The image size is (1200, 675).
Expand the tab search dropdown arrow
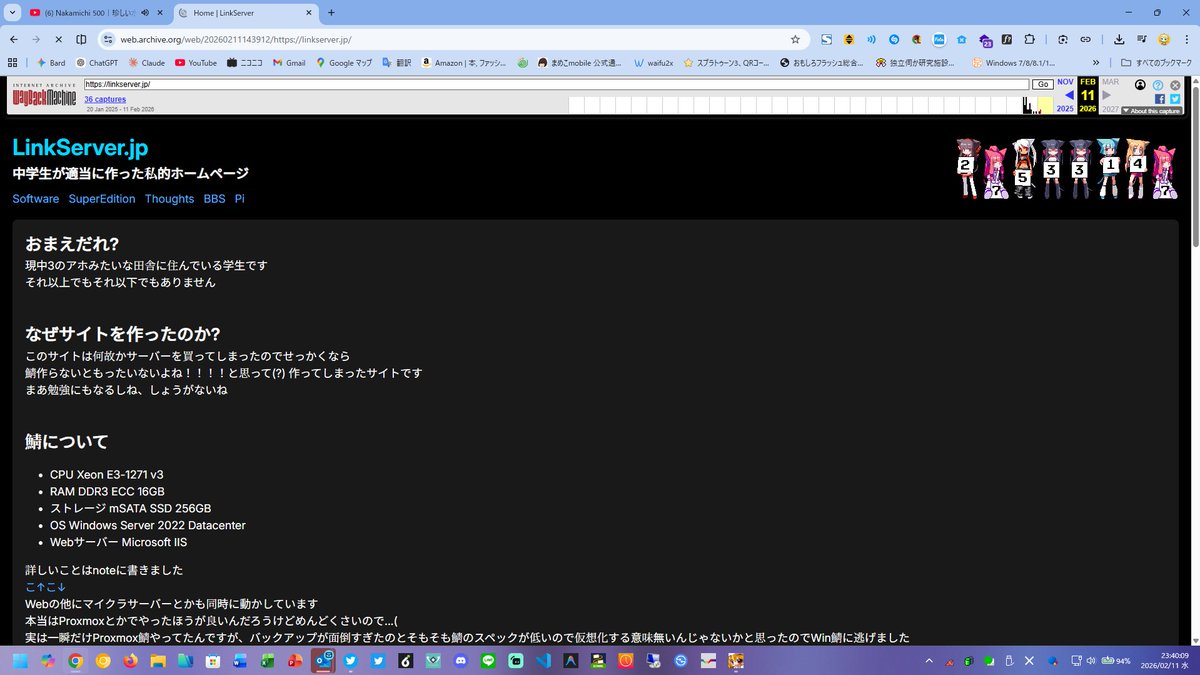click(13, 12)
